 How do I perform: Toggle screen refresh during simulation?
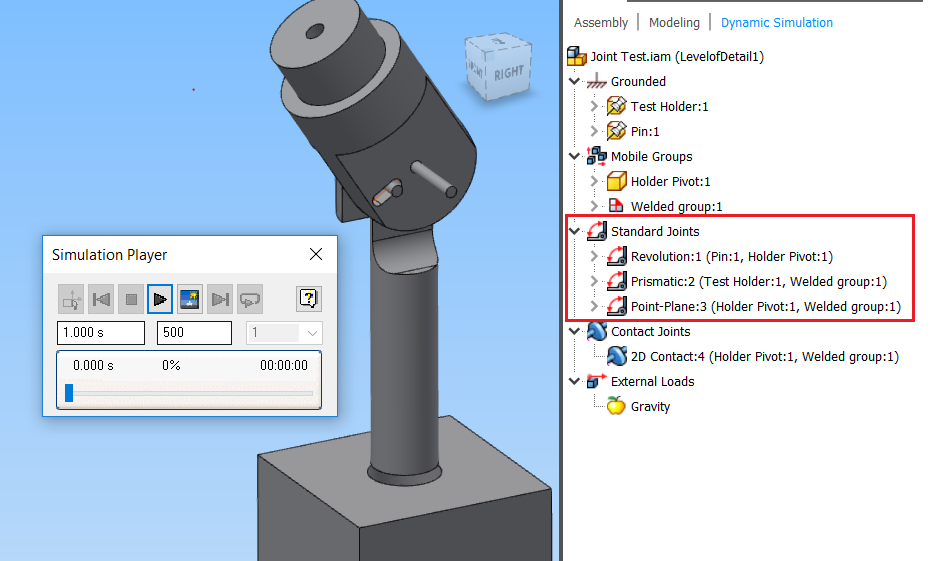tap(189, 299)
